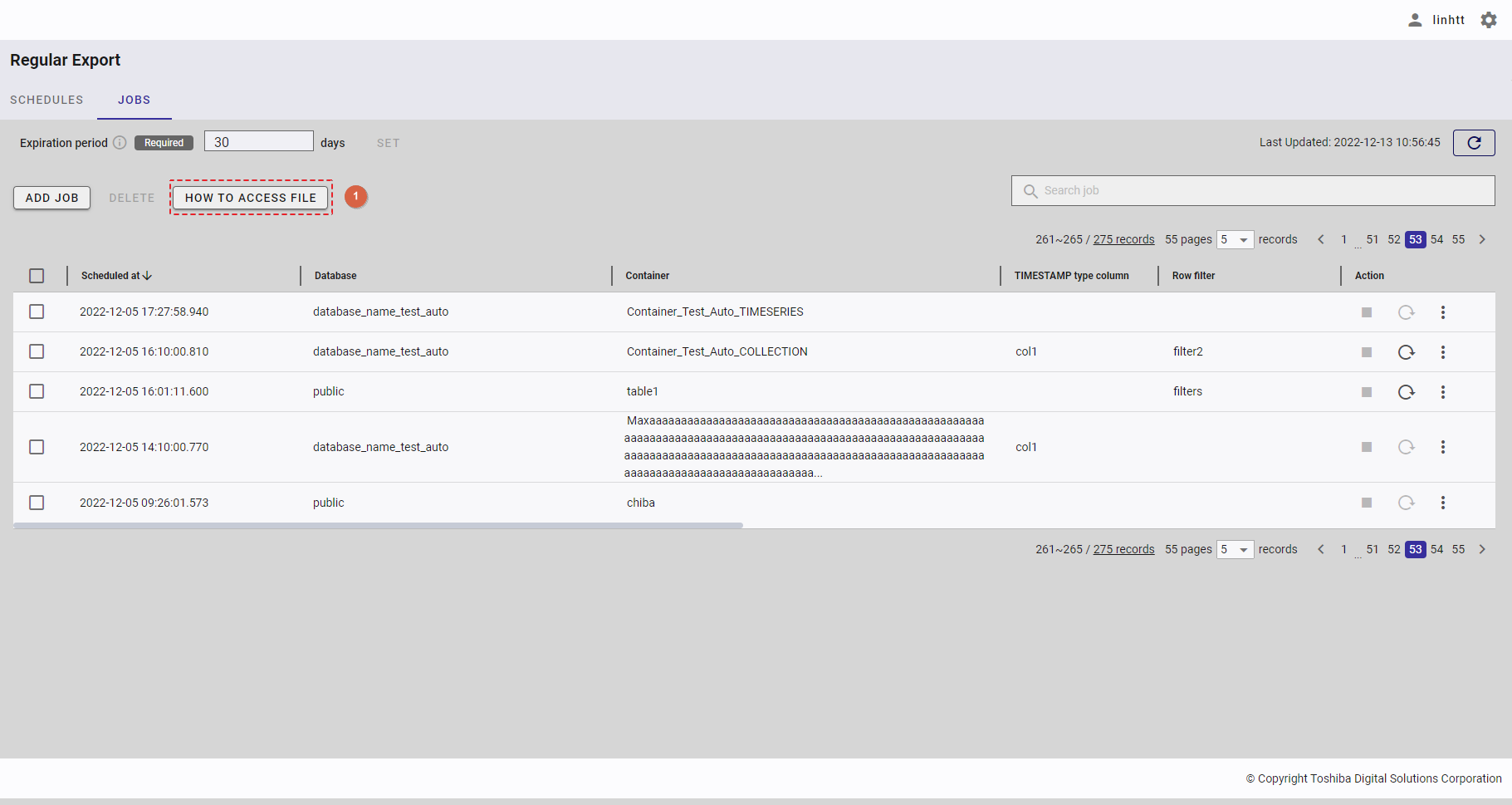Screen dimensions: 1512x805
Task: Expand bottom records-per-page dropdown
Action: (1235, 550)
